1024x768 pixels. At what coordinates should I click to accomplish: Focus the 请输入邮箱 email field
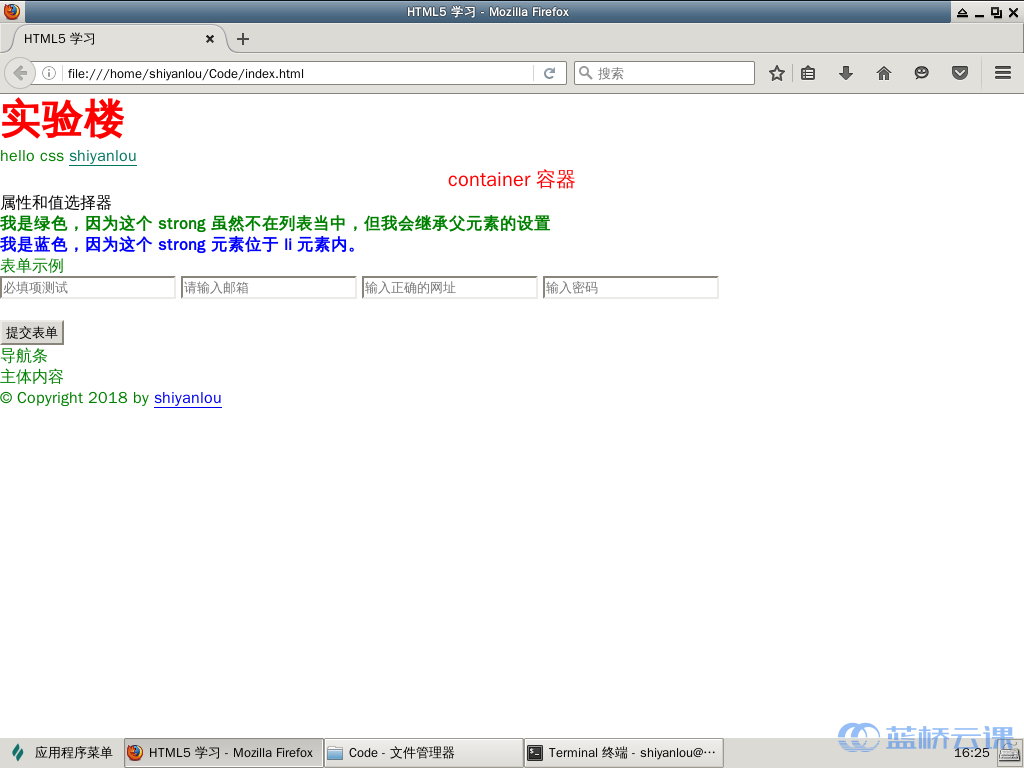coord(269,288)
